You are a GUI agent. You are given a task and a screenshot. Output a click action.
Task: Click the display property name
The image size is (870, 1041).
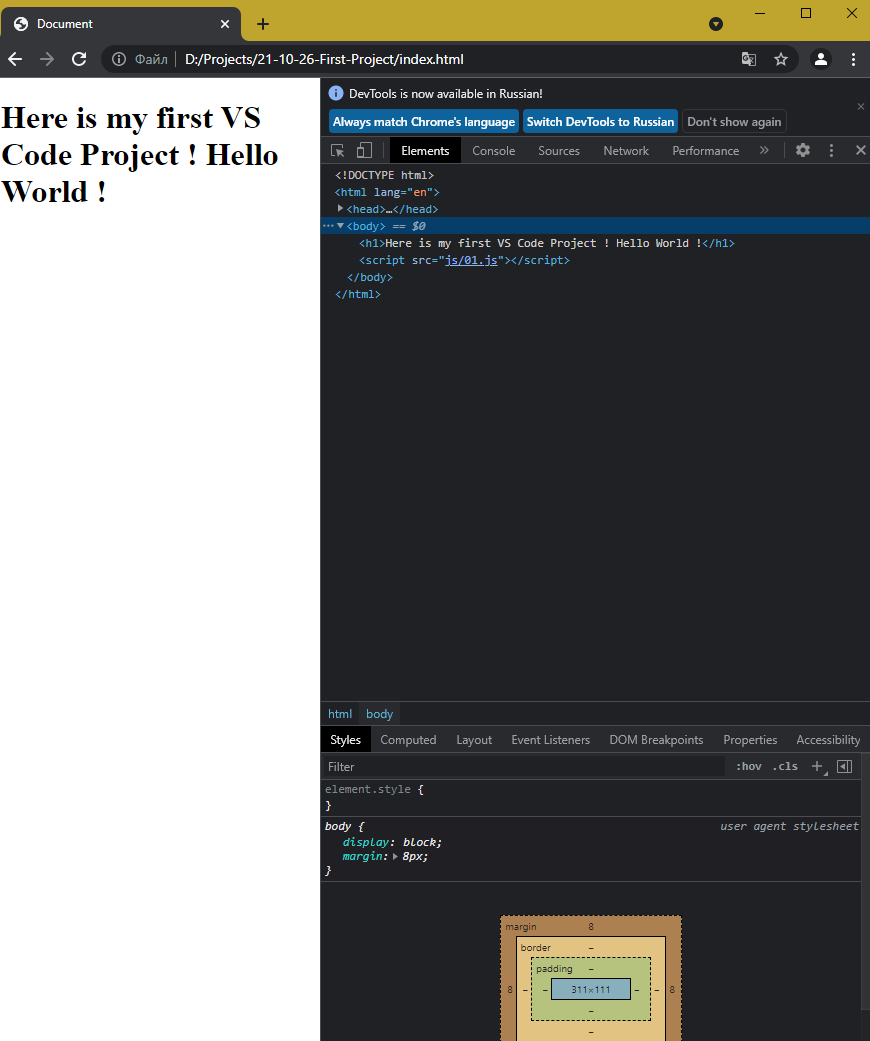pyautogui.click(x=365, y=842)
